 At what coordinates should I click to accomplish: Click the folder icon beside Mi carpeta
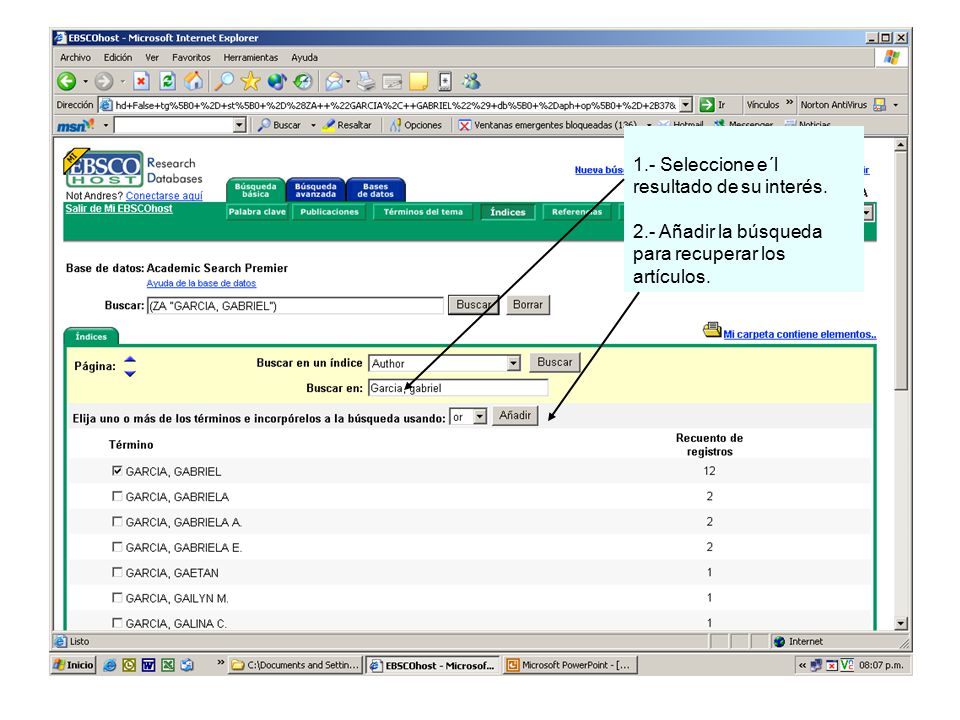[712, 331]
